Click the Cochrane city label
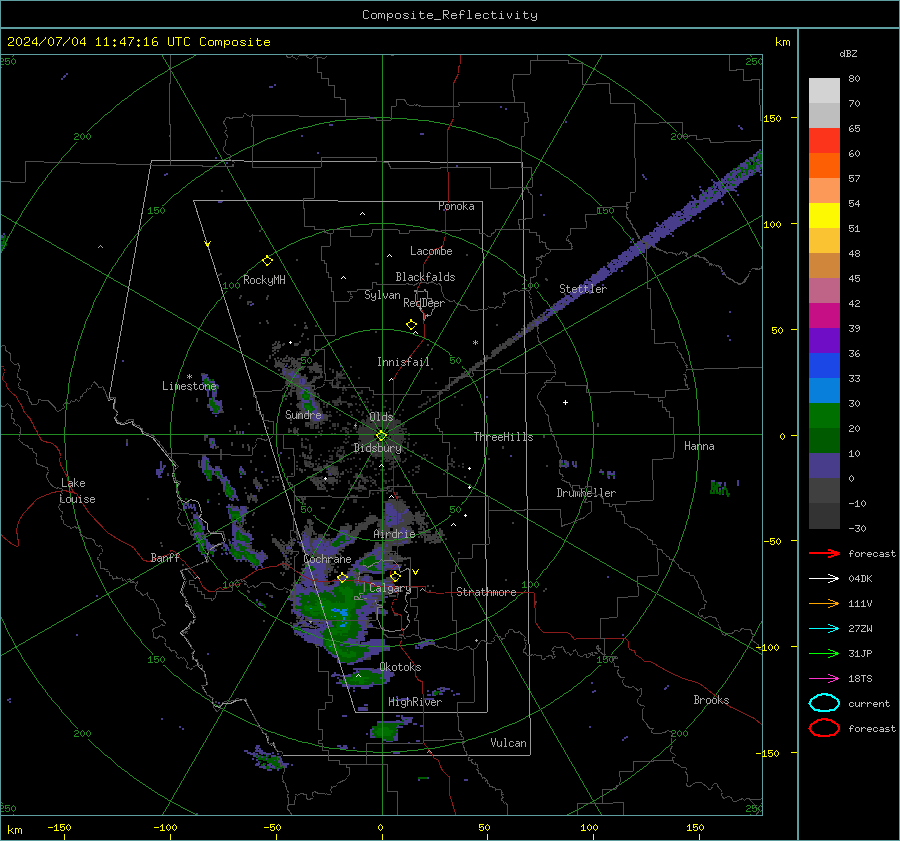The image size is (900, 841). [x=327, y=559]
